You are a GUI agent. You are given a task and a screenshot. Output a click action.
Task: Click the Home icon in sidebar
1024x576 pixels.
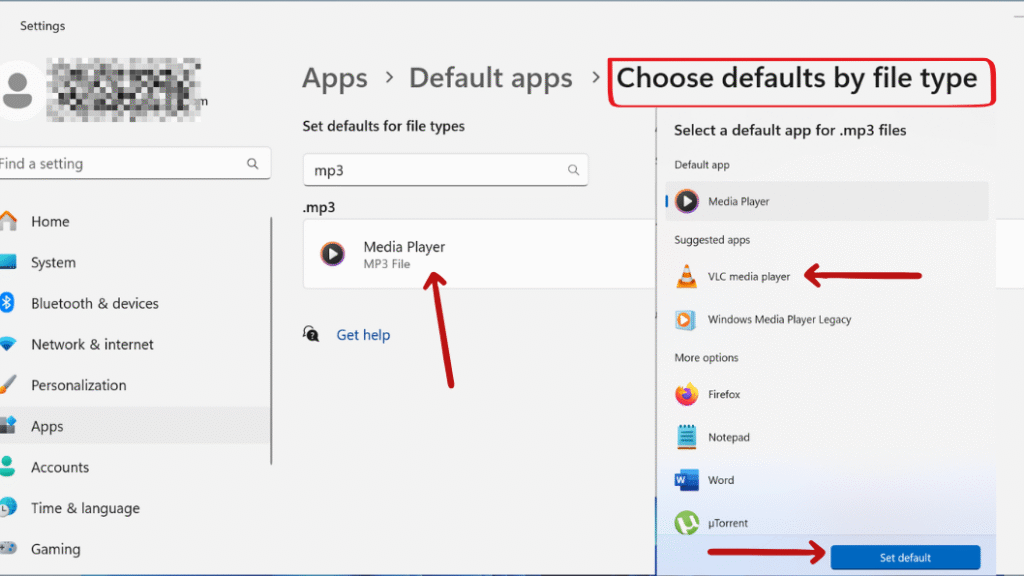pyautogui.click(x=8, y=221)
